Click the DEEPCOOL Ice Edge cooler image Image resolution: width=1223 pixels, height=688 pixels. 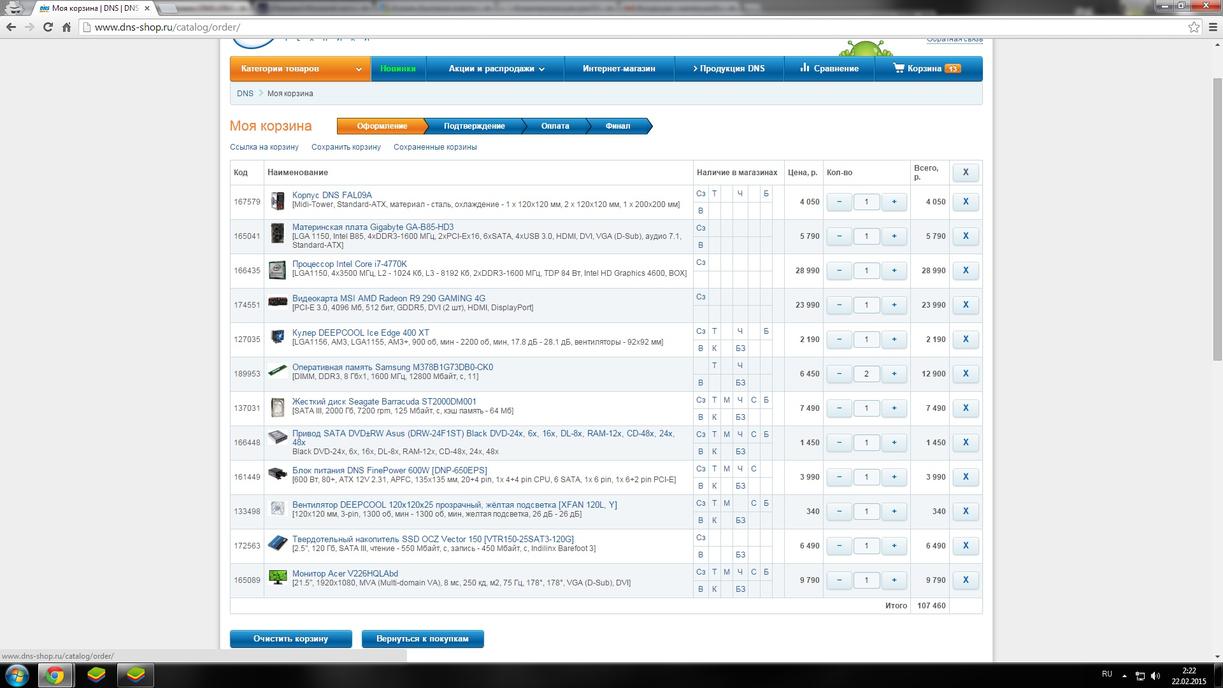pyautogui.click(x=278, y=337)
